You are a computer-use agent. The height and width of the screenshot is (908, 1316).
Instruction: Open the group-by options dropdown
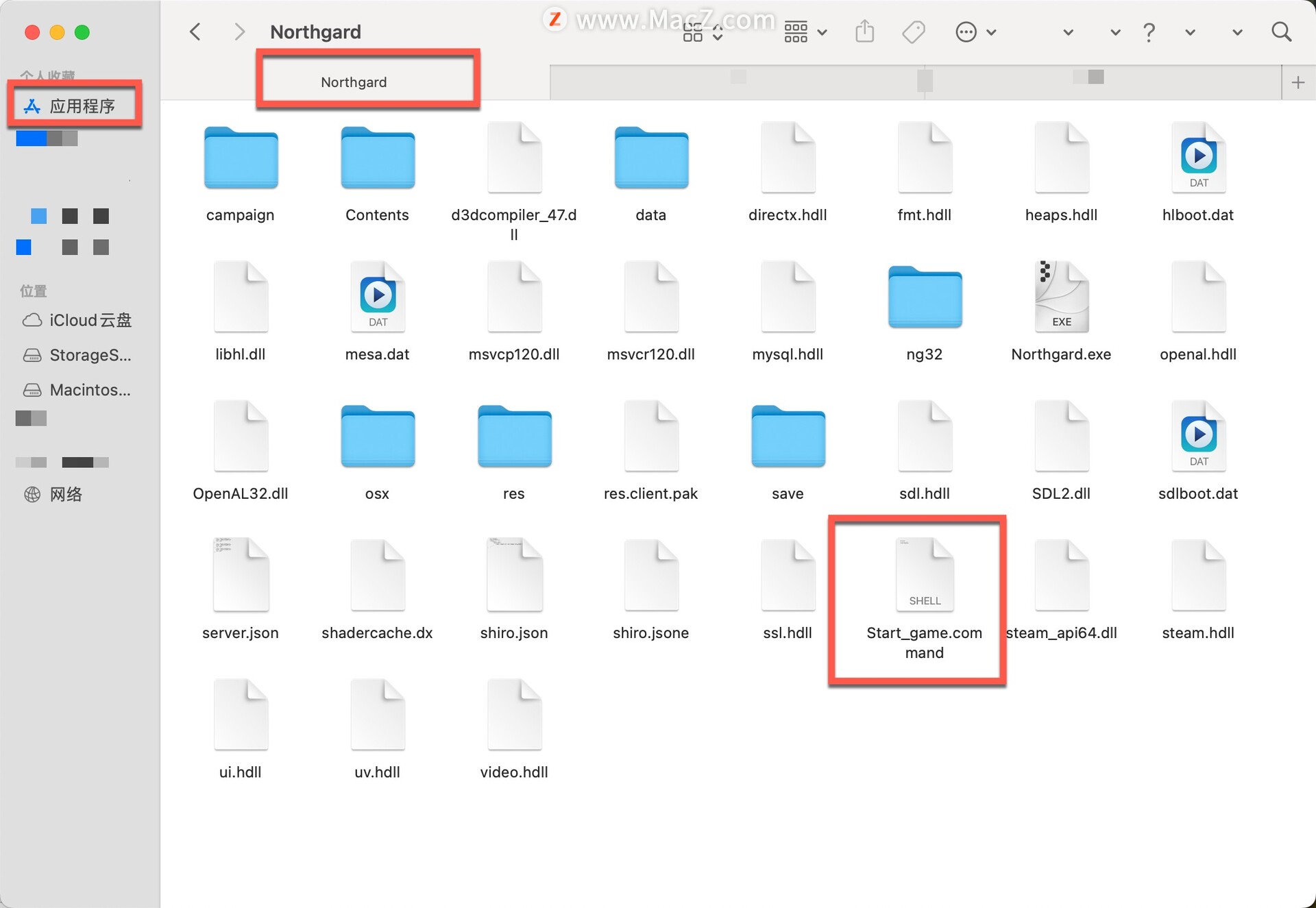[805, 32]
